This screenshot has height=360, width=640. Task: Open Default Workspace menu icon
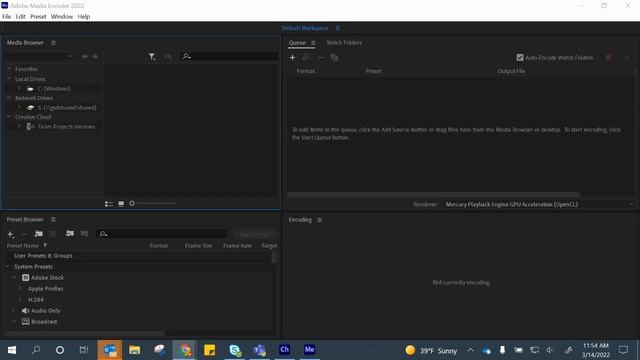(338, 28)
